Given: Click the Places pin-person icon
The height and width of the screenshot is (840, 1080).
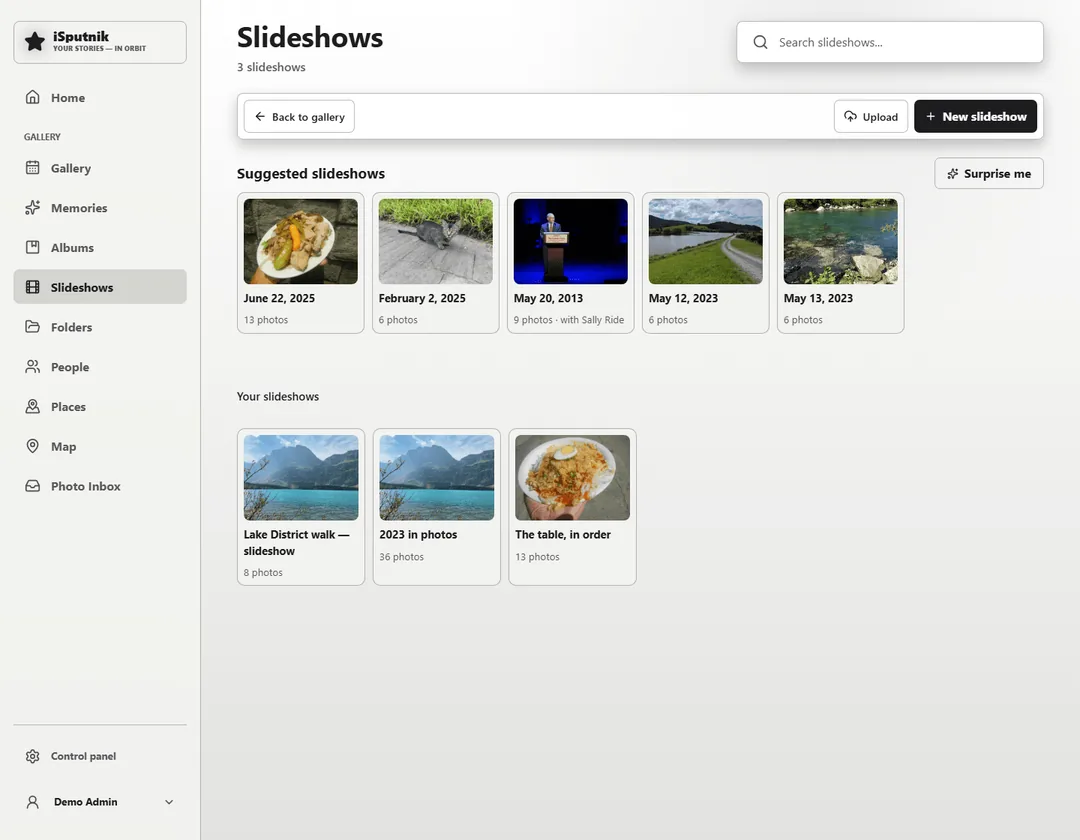Looking at the screenshot, I should (x=32, y=406).
